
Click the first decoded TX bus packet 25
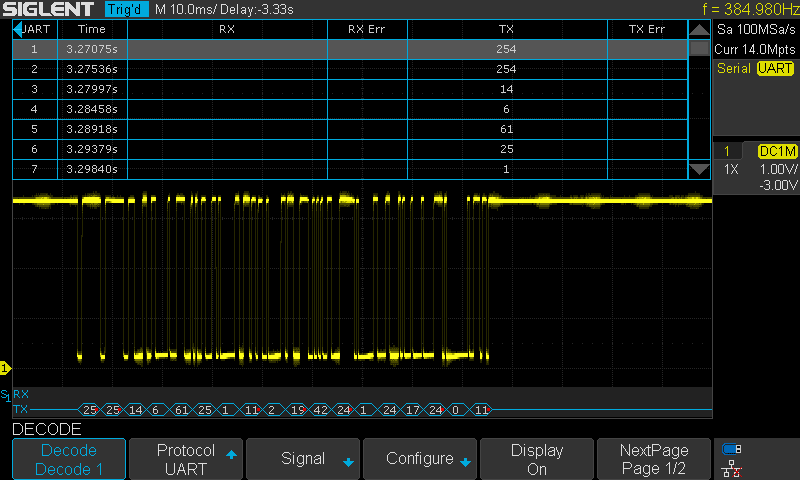click(x=90, y=410)
